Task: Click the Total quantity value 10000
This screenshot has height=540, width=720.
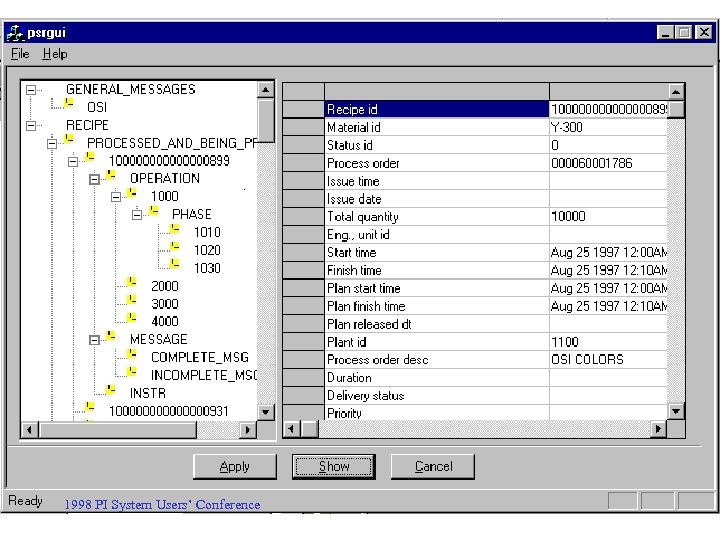Action: [x=608, y=217]
